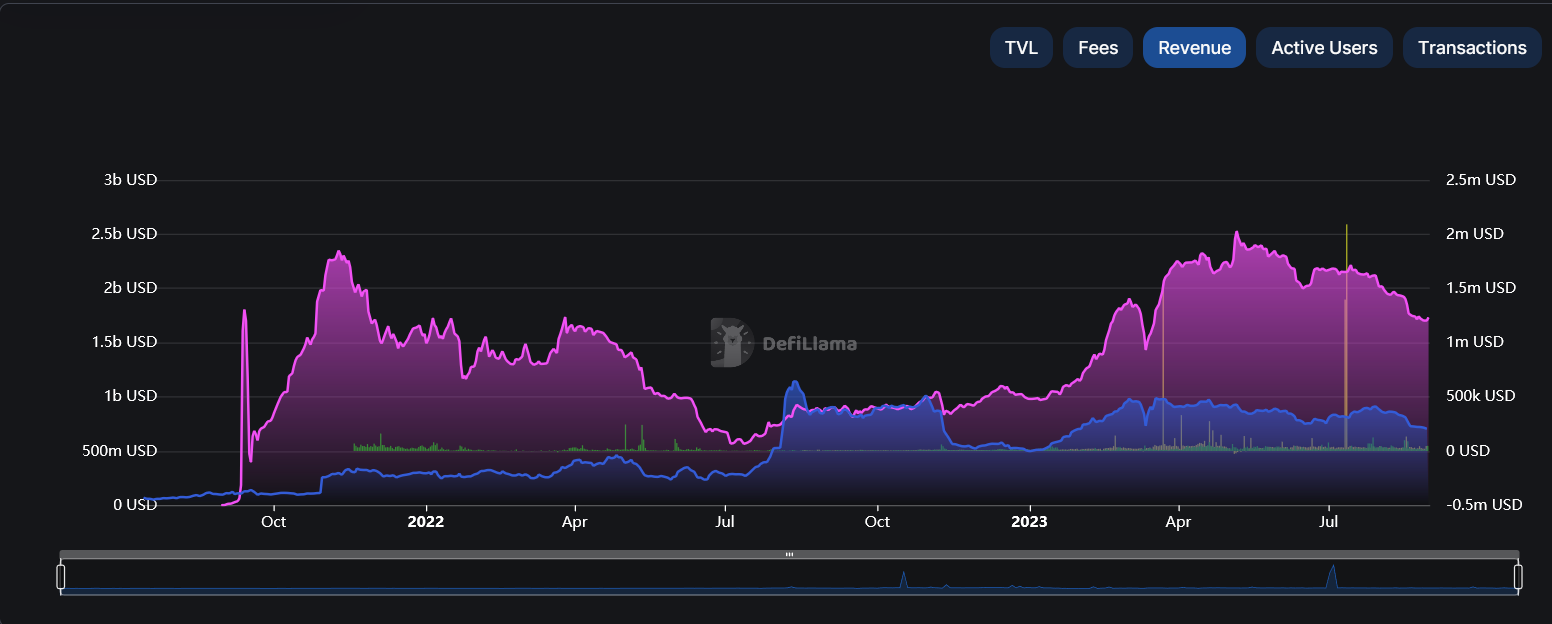Click the 2023 label on the x-axis
The height and width of the screenshot is (624, 1552).
1029,521
